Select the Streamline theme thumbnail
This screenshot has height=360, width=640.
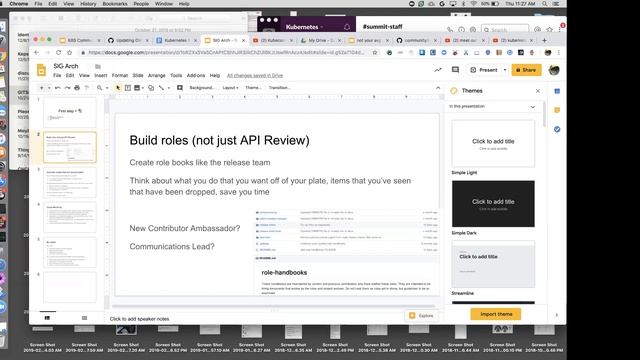[x=493, y=264]
